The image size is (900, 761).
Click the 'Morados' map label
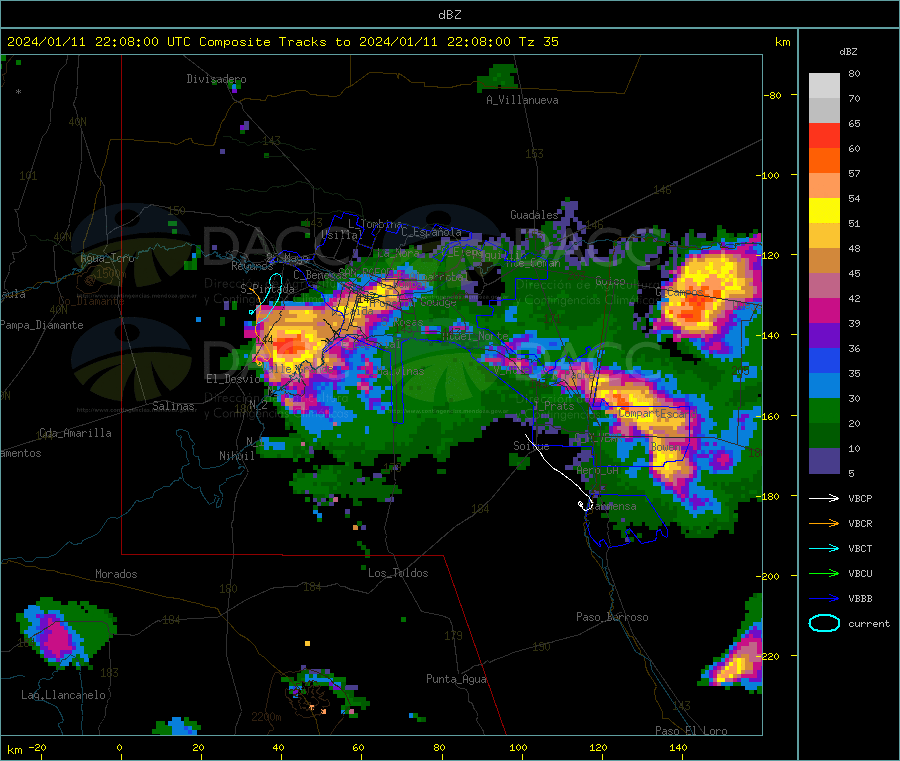pos(116,574)
